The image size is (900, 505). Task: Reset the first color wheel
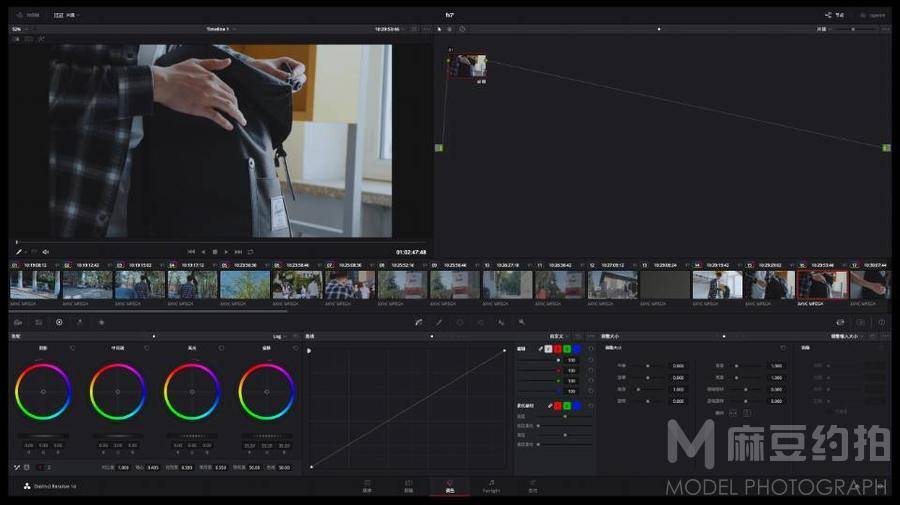pyautogui.click(x=72, y=348)
